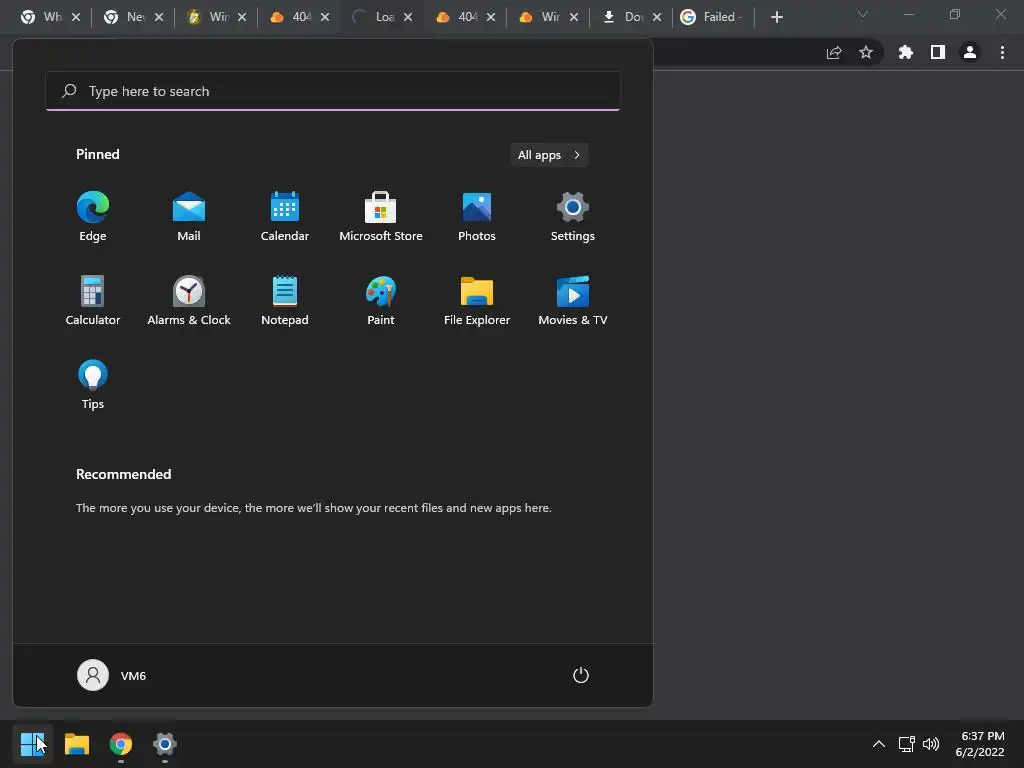Open File Explorer from the taskbar
The image size is (1024, 768).
pos(76,744)
